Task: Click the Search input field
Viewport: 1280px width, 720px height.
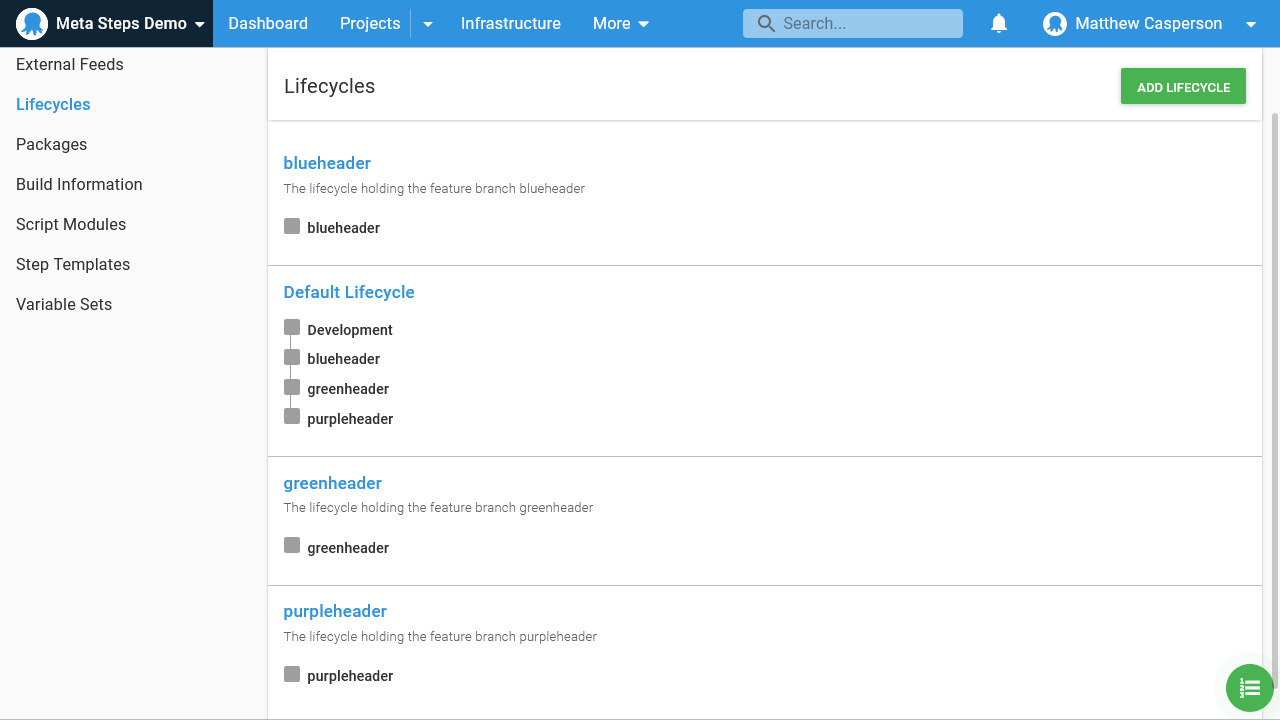Action: 865,24
